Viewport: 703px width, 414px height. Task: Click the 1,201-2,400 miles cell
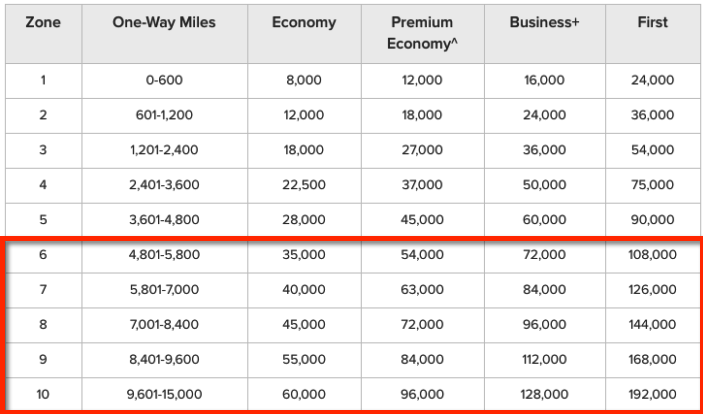pyautogui.click(x=164, y=150)
